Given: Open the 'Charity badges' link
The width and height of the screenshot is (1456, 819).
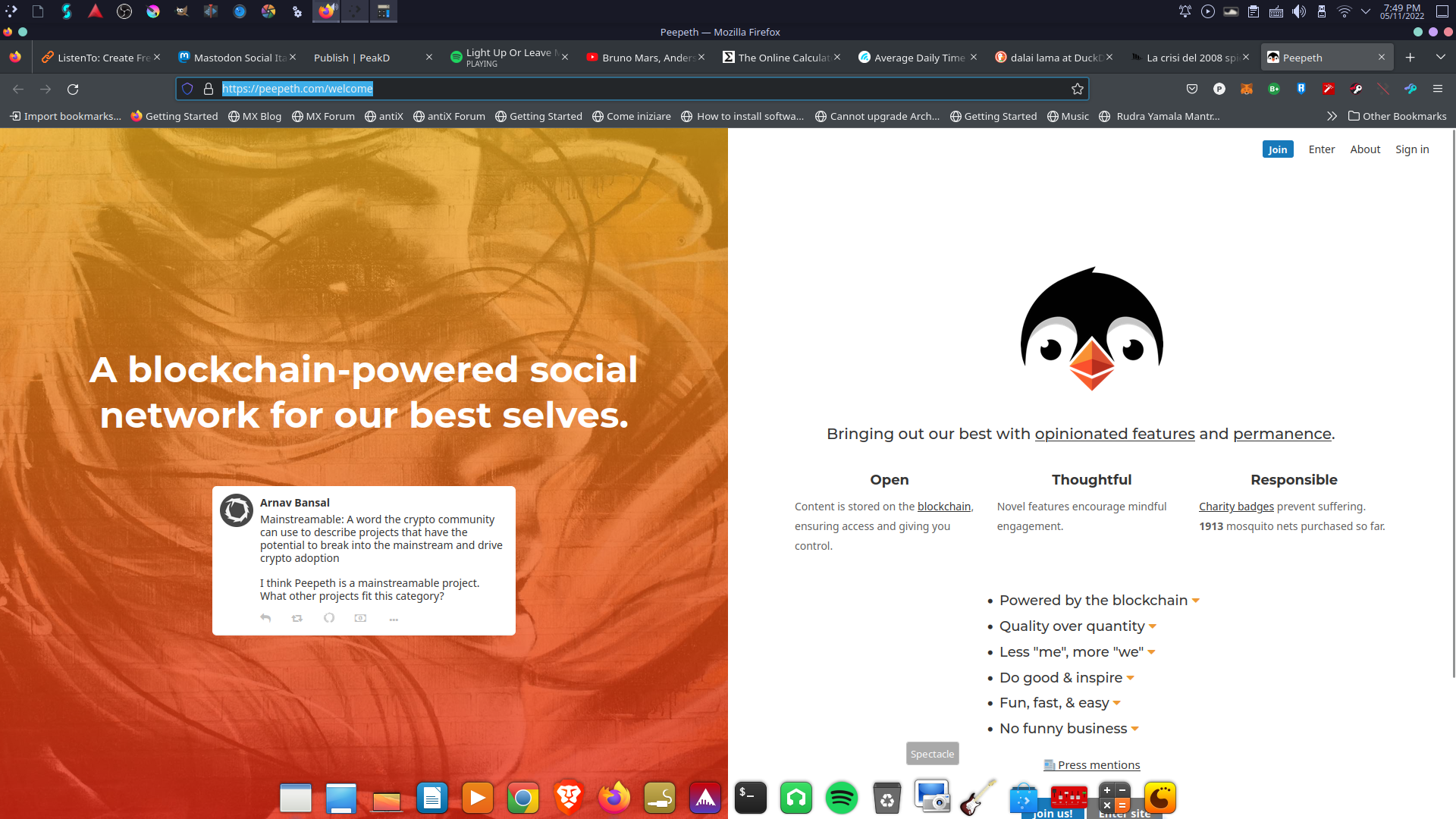Looking at the screenshot, I should pyautogui.click(x=1236, y=507).
